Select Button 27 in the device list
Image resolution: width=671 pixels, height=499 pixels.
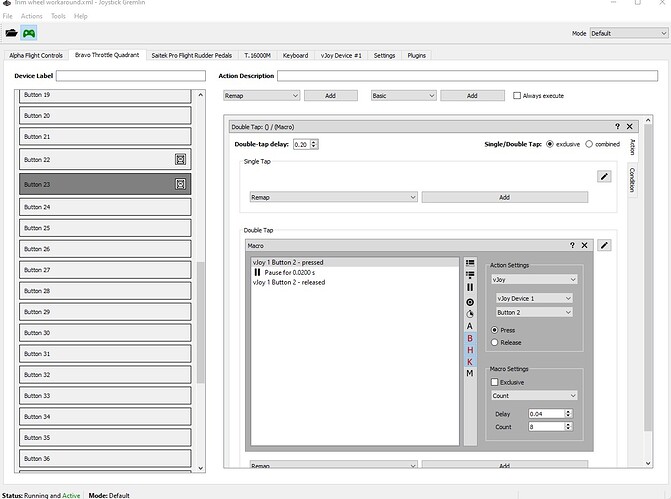(105, 270)
